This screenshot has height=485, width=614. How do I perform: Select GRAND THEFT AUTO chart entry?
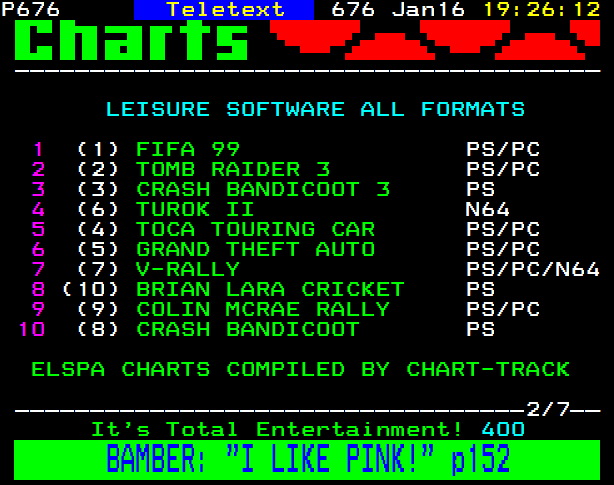coord(255,249)
